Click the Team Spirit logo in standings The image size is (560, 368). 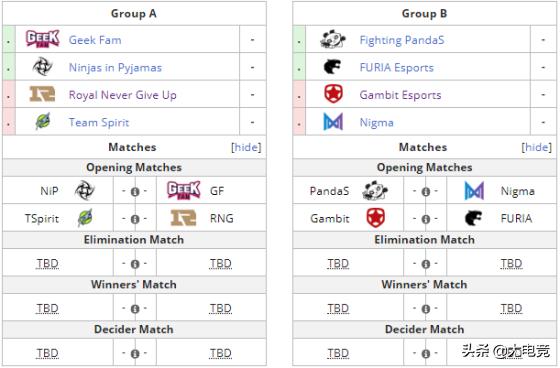point(43,121)
